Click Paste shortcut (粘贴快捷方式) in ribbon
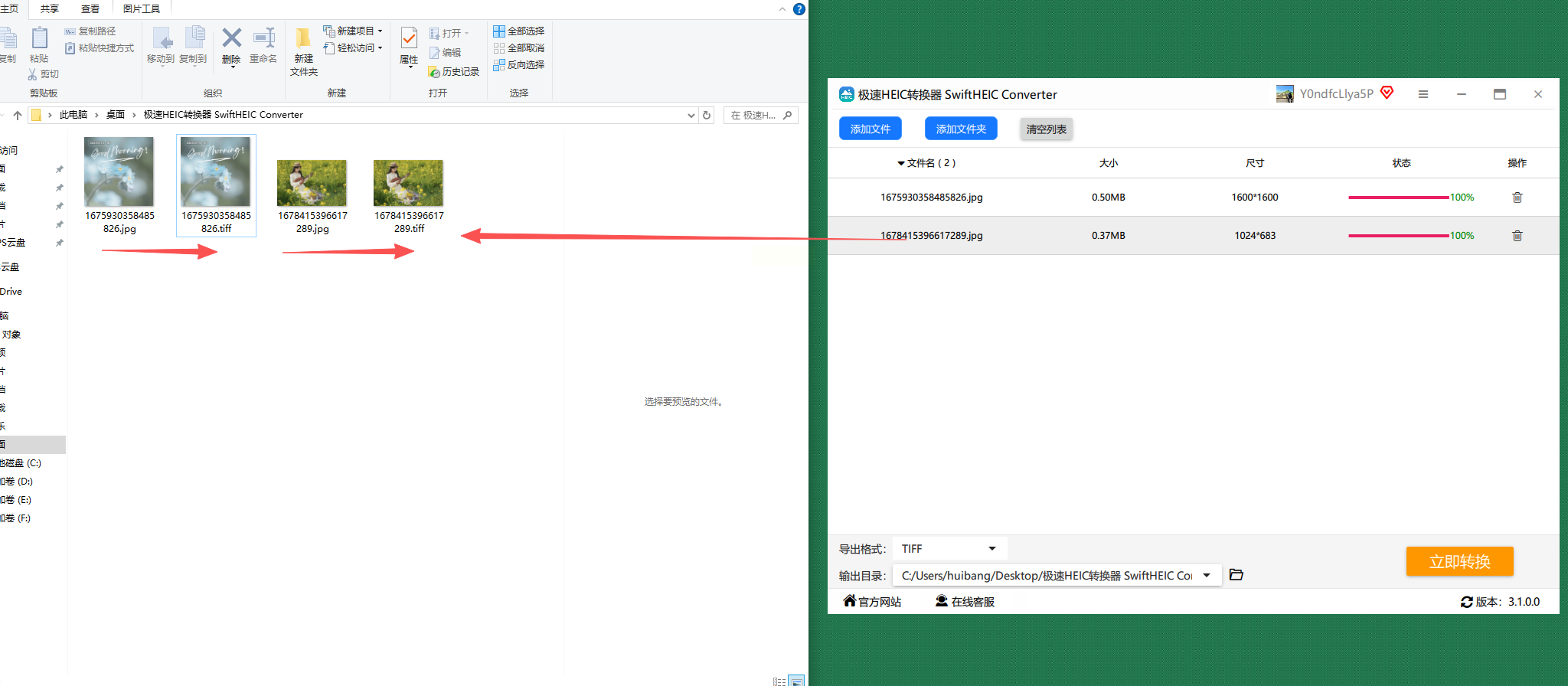The height and width of the screenshot is (686, 1568). tap(100, 48)
